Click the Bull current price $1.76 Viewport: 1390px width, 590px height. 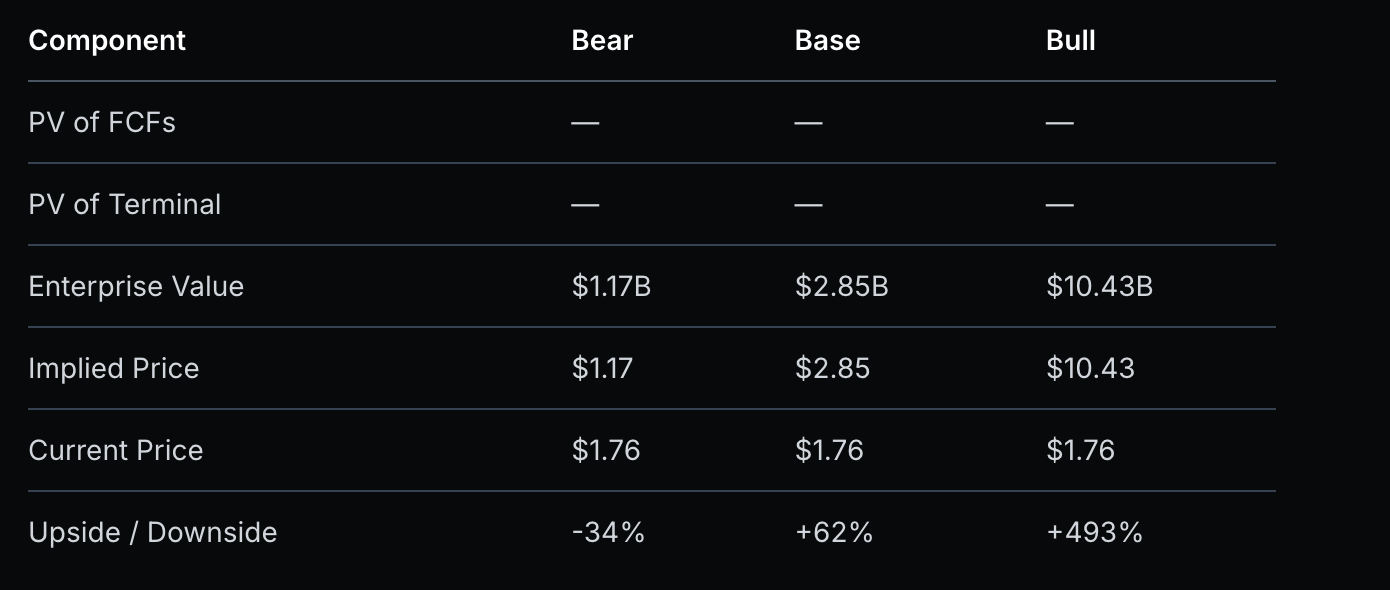click(x=1080, y=451)
